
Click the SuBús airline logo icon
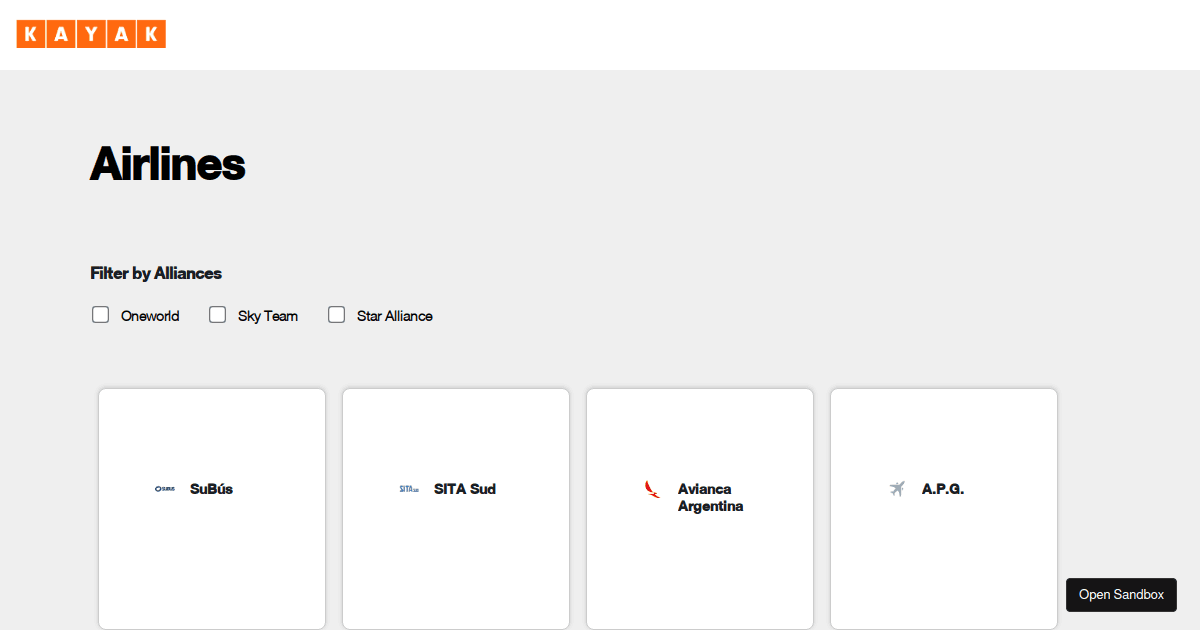point(165,489)
